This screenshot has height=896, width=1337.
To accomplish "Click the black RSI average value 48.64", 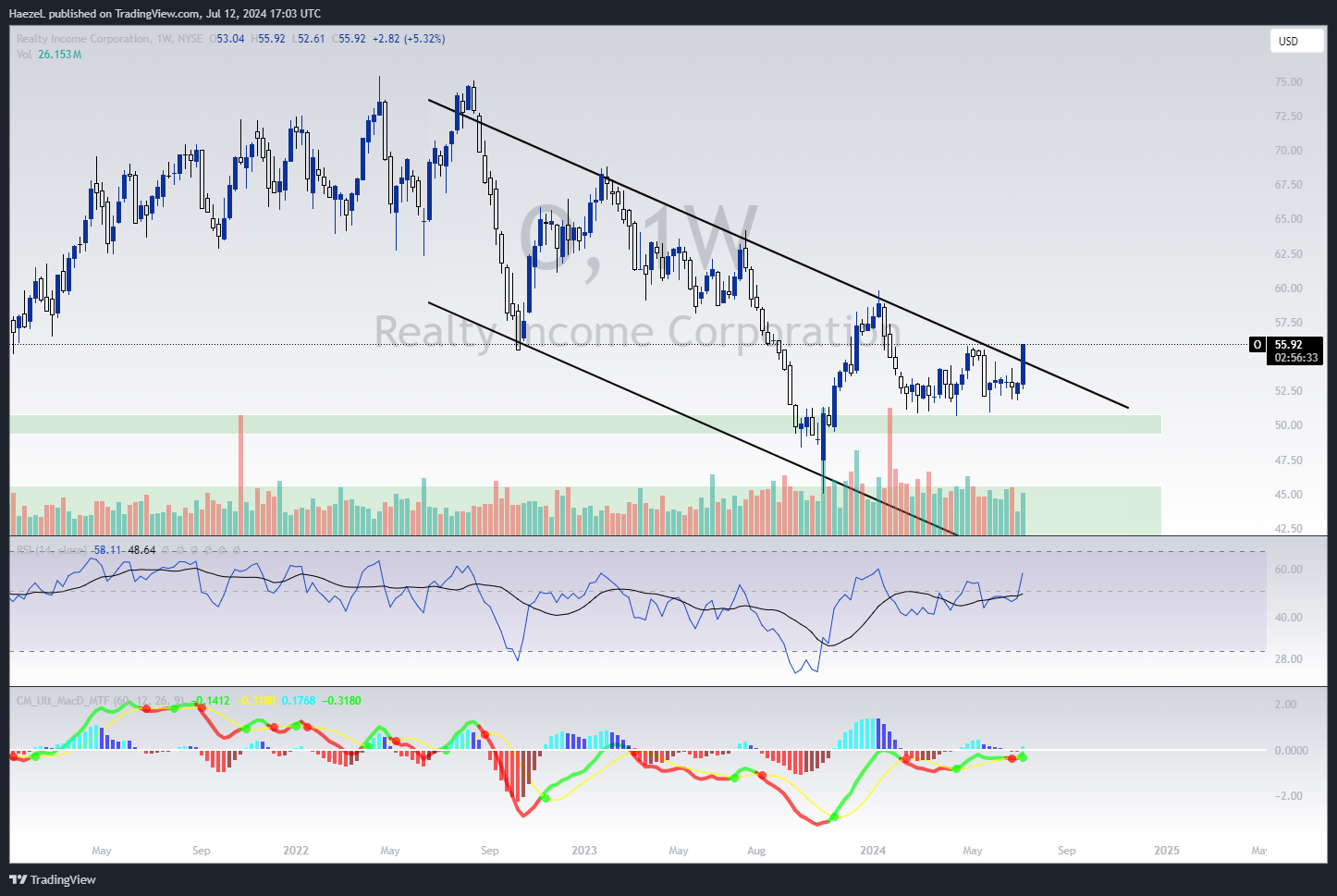I will tap(141, 550).
